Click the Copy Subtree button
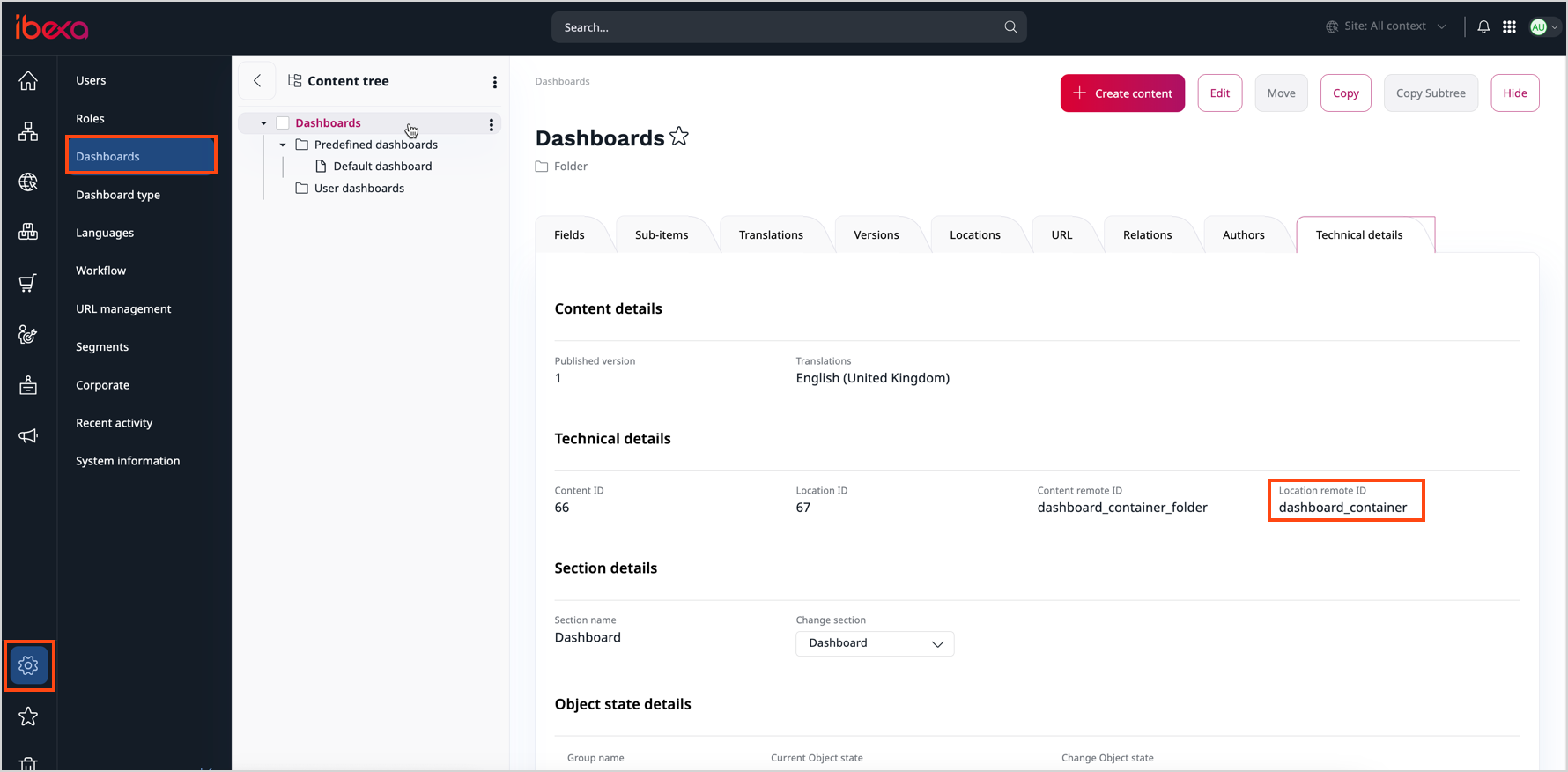Screen dimensions: 1568x772 pyautogui.click(x=1431, y=93)
